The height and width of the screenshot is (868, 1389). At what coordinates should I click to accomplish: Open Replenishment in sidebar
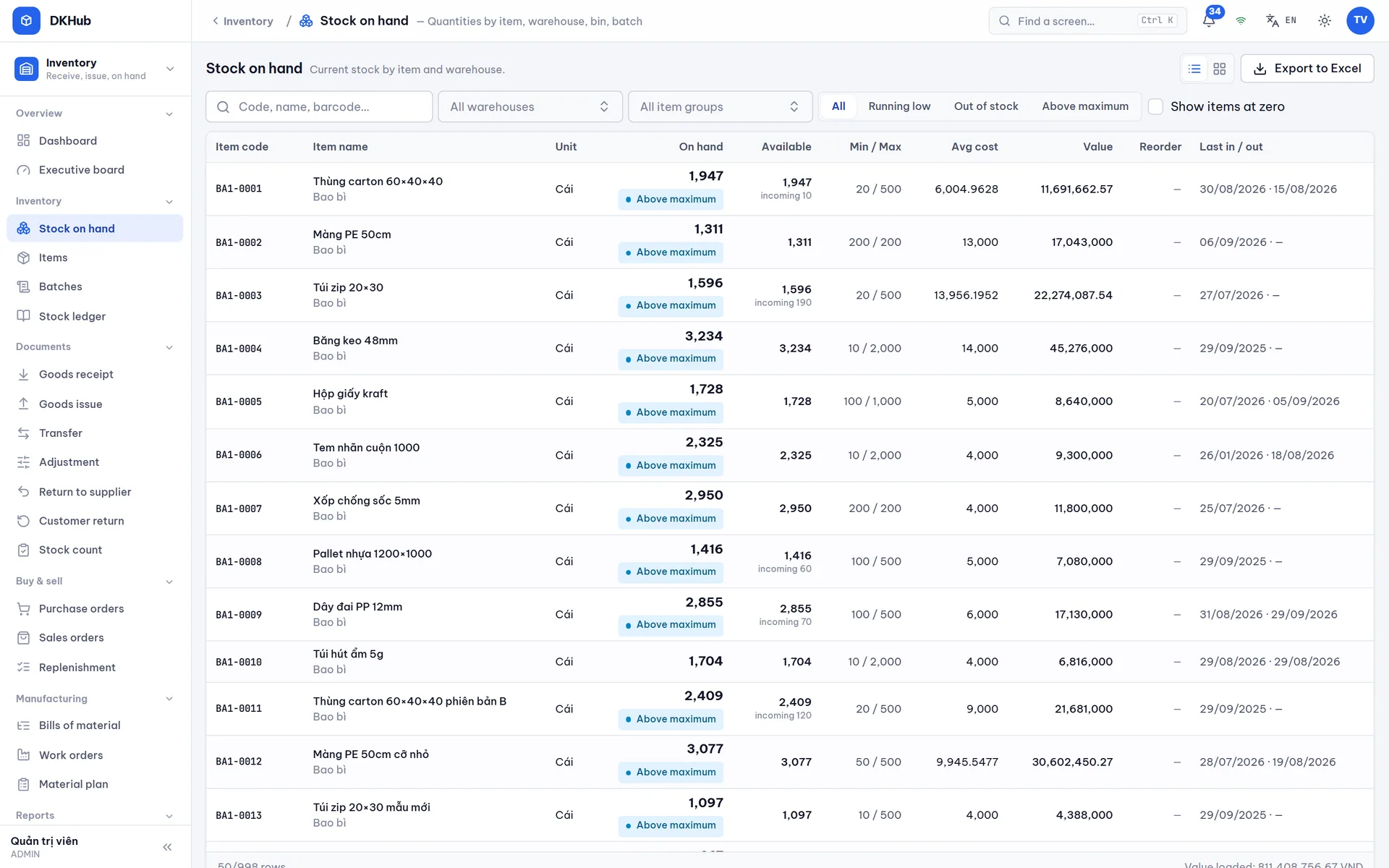tap(95, 667)
